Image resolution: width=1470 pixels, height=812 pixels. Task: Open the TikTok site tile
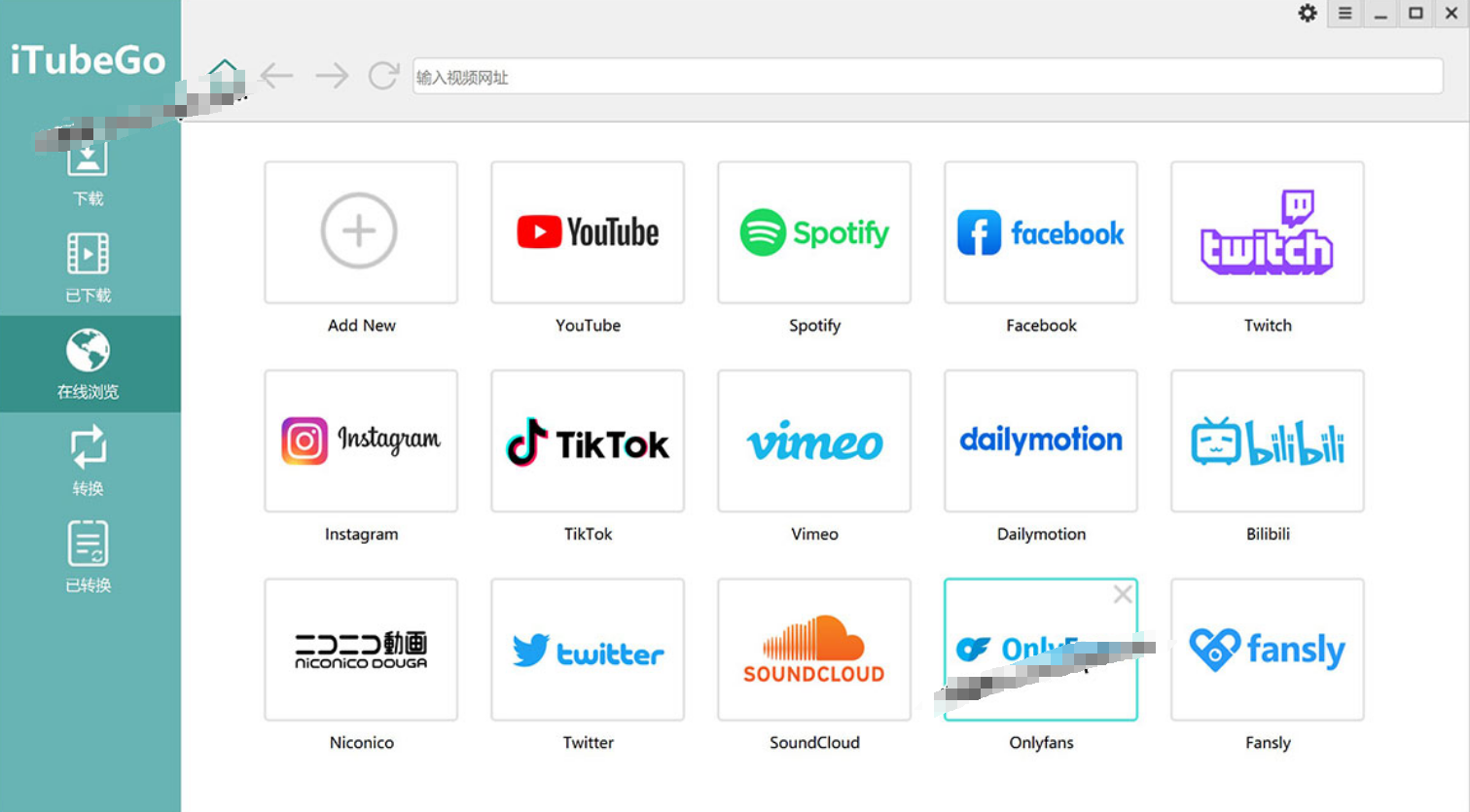point(588,441)
